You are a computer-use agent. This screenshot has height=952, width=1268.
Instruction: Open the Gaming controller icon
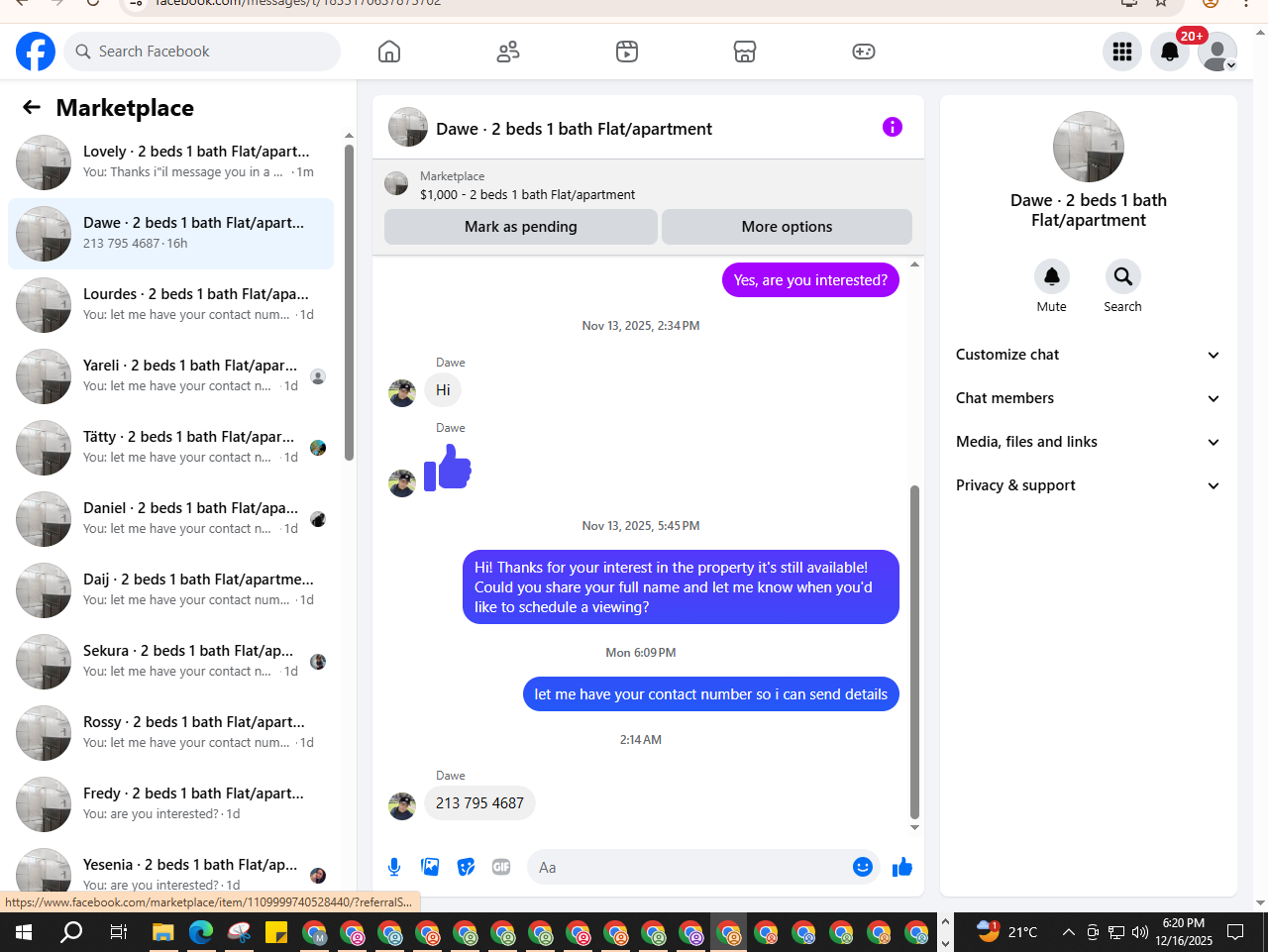click(x=864, y=52)
